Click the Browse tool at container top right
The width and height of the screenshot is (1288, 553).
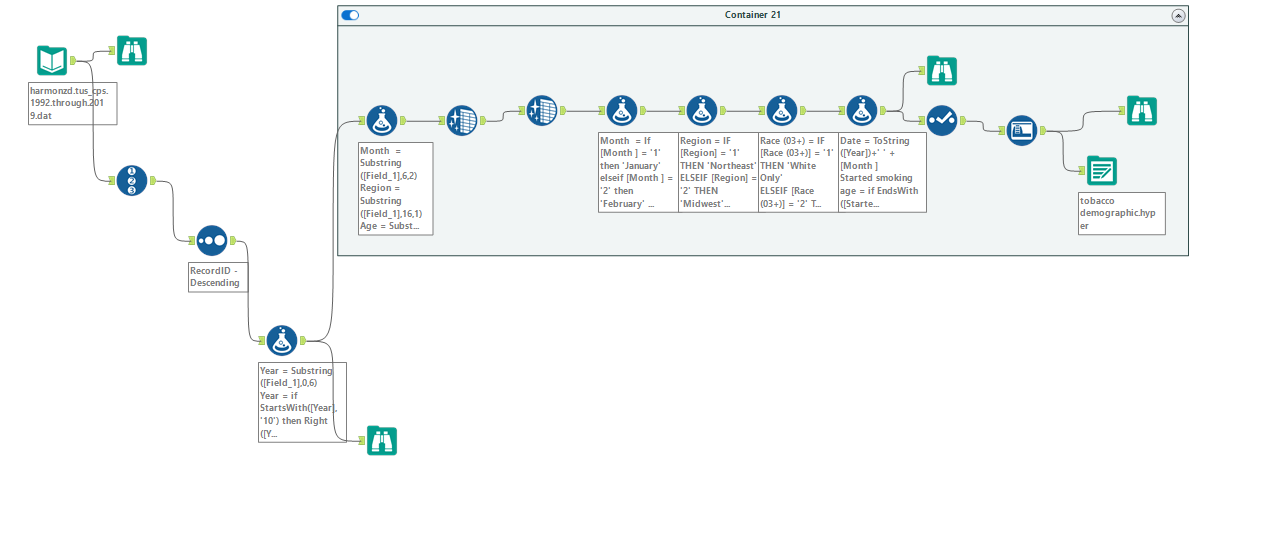click(1142, 111)
